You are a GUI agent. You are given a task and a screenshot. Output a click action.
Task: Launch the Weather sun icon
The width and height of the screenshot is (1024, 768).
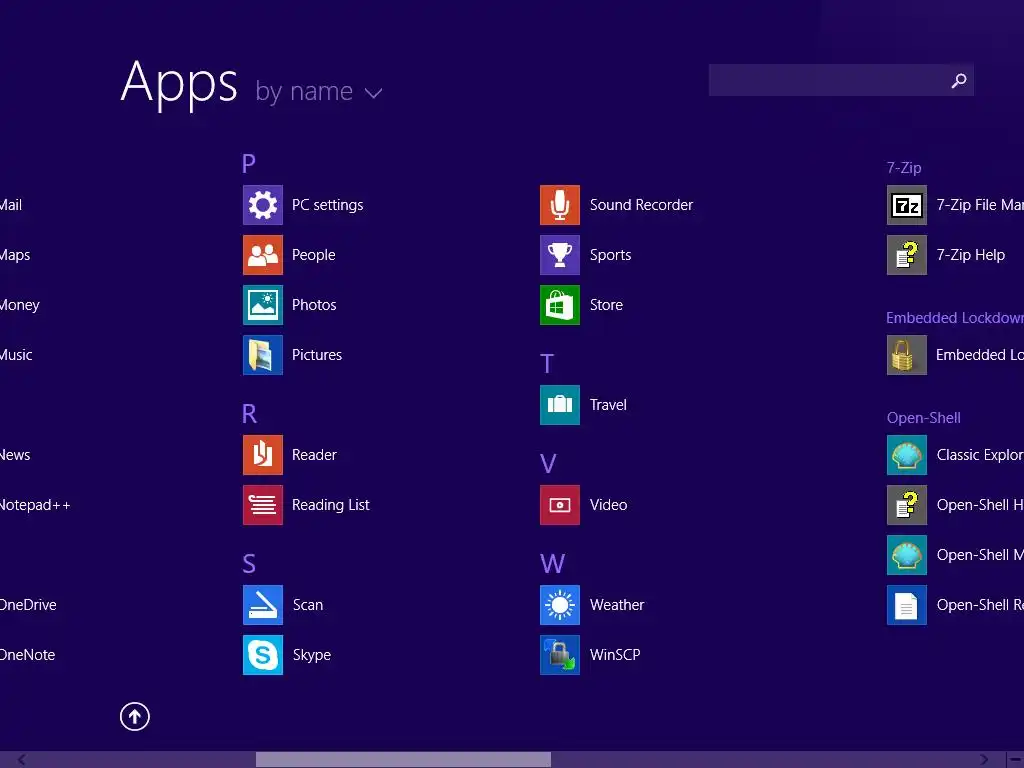[x=560, y=605]
